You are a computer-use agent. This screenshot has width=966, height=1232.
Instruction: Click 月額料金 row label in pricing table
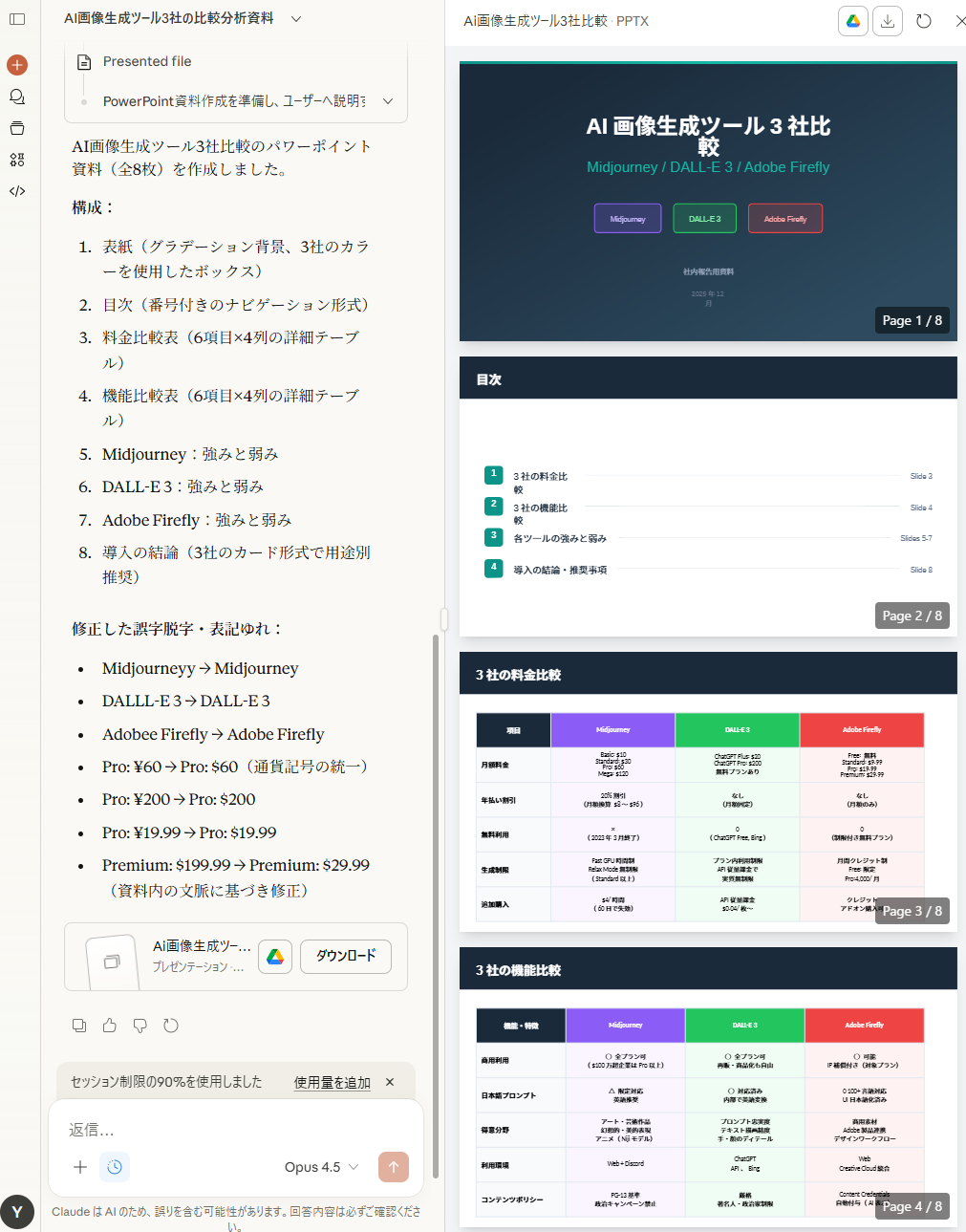pos(495,765)
